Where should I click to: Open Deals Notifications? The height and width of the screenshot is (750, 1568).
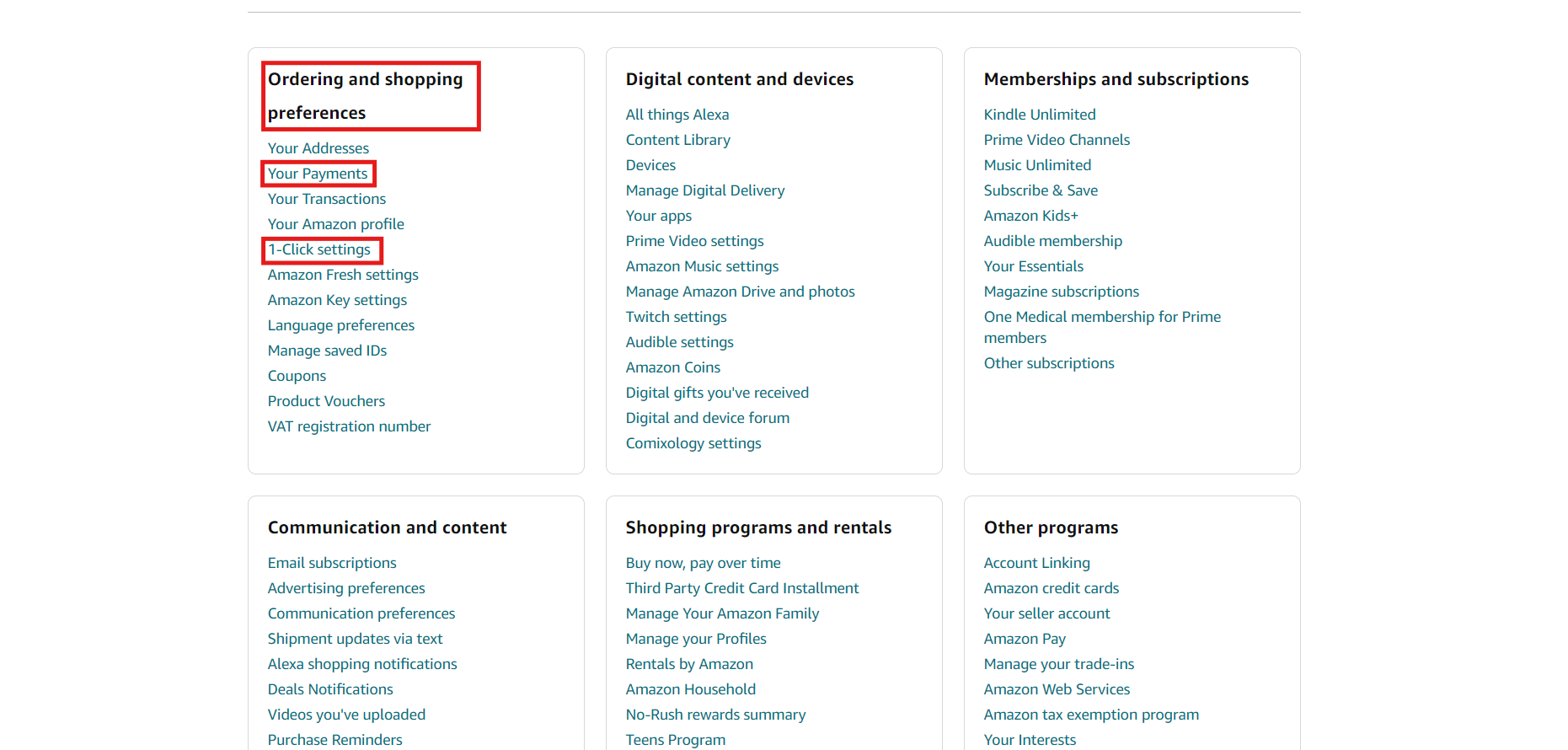click(x=330, y=689)
